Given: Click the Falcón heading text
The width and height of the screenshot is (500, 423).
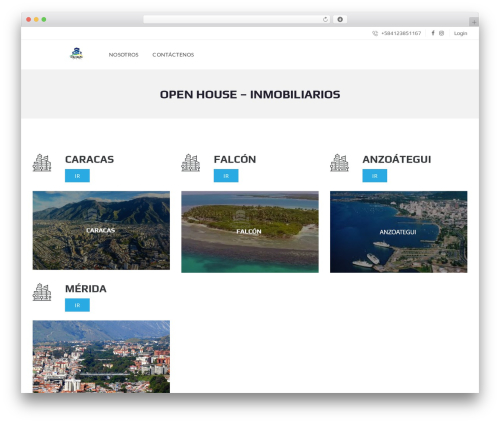Looking at the screenshot, I should tap(235, 159).
